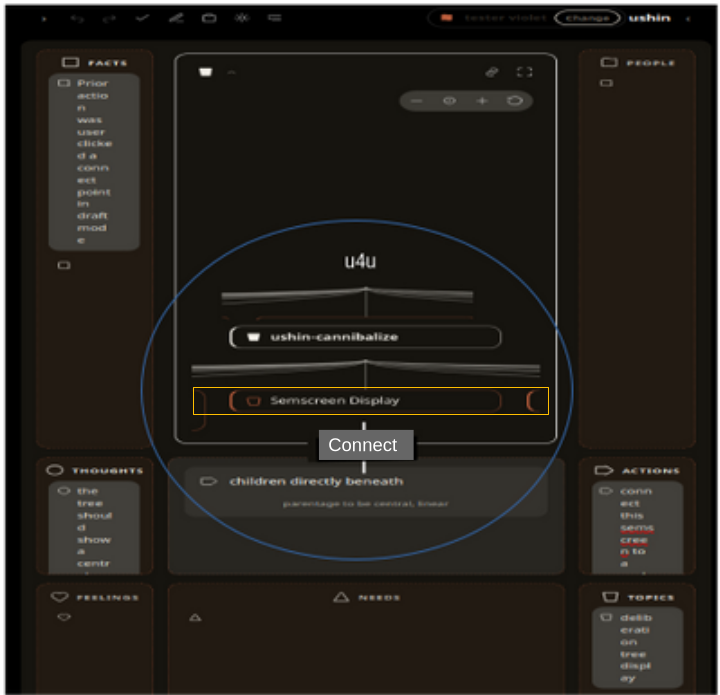Viewport: 720px width, 695px height.
Task: Click the empty new feeling placeholder icon
Action: point(64,617)
